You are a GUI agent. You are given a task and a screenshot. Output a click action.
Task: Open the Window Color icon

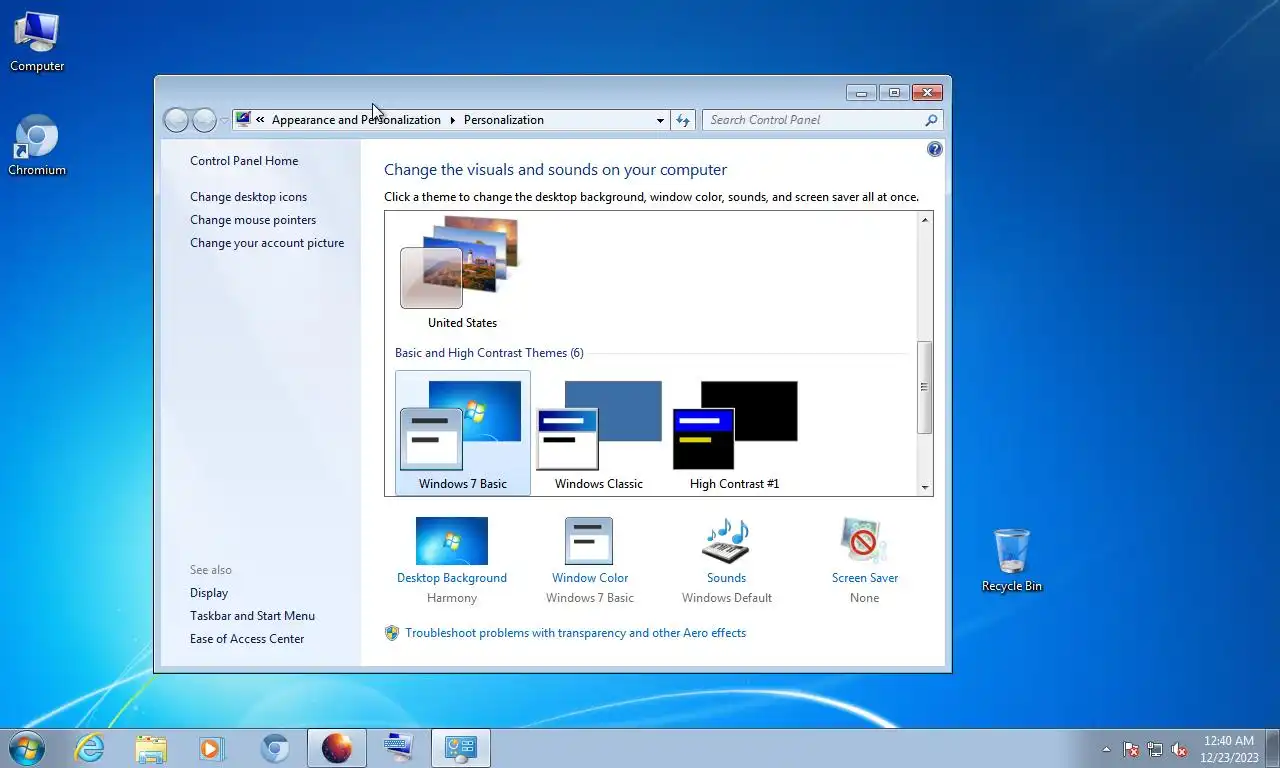click(x=589, y=541)
